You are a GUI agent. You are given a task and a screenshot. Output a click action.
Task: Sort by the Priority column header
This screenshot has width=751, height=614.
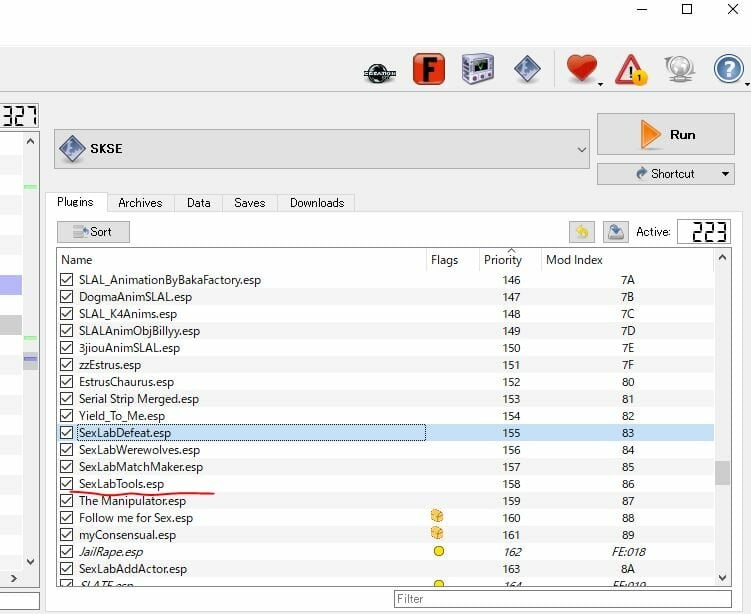coord(510,260)
